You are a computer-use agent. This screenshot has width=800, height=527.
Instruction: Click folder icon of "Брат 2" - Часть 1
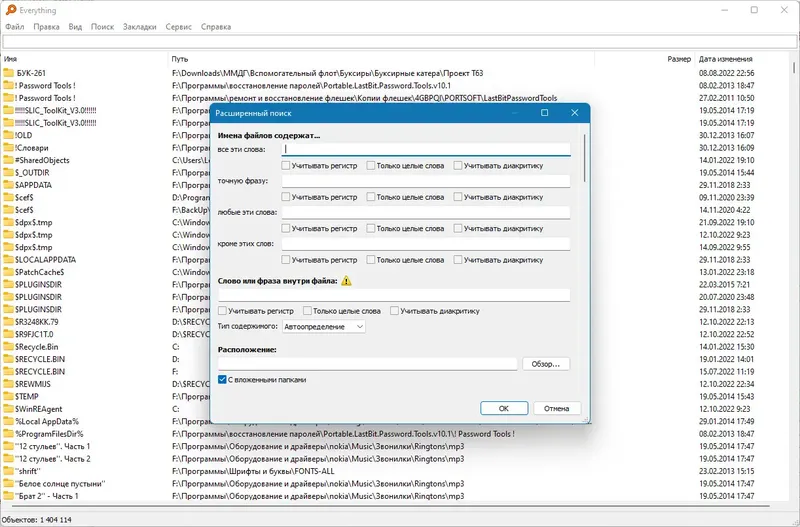tap(8, 496)
